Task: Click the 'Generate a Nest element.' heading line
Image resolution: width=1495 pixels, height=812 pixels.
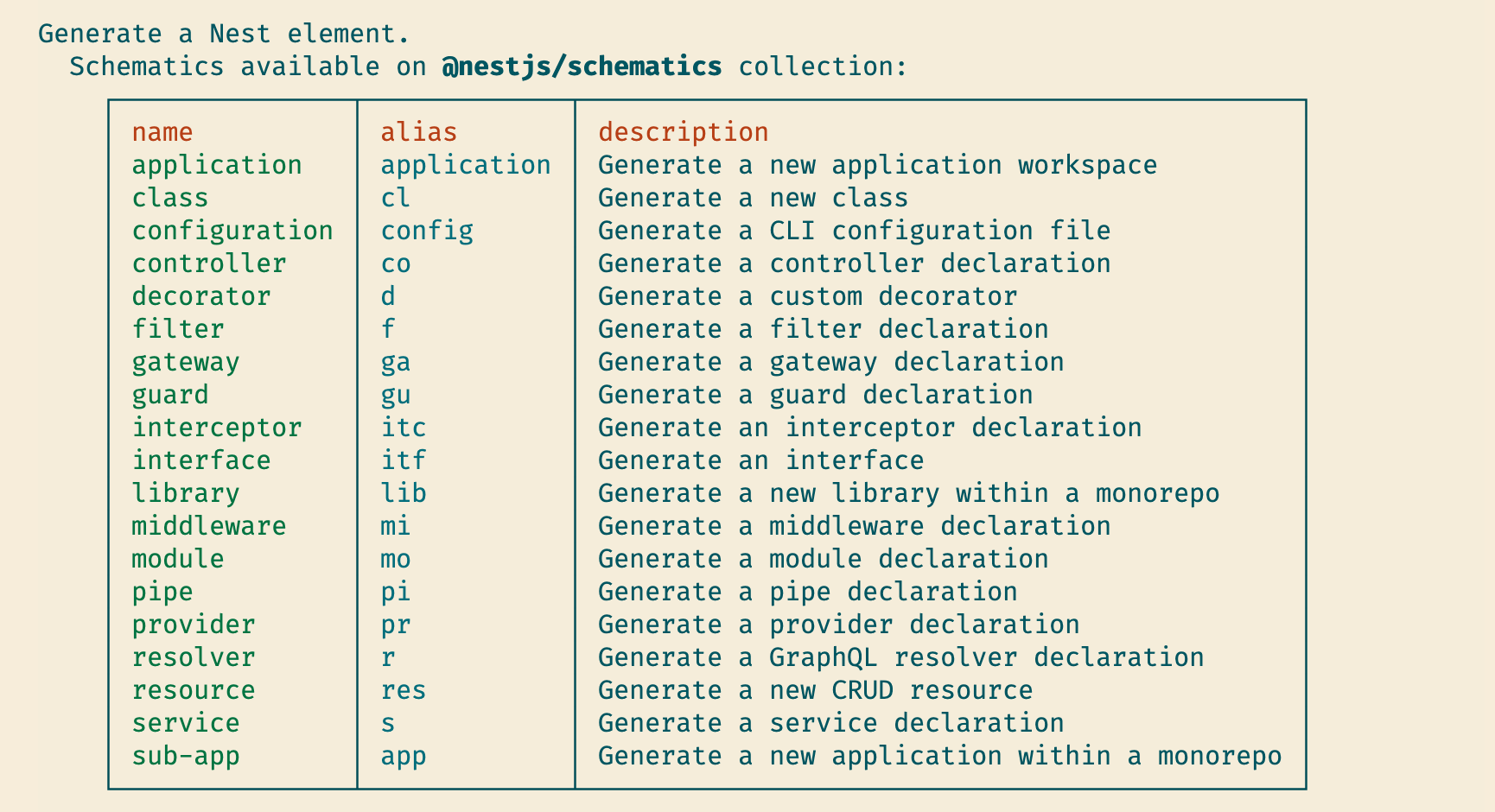Action: point(224,34)
